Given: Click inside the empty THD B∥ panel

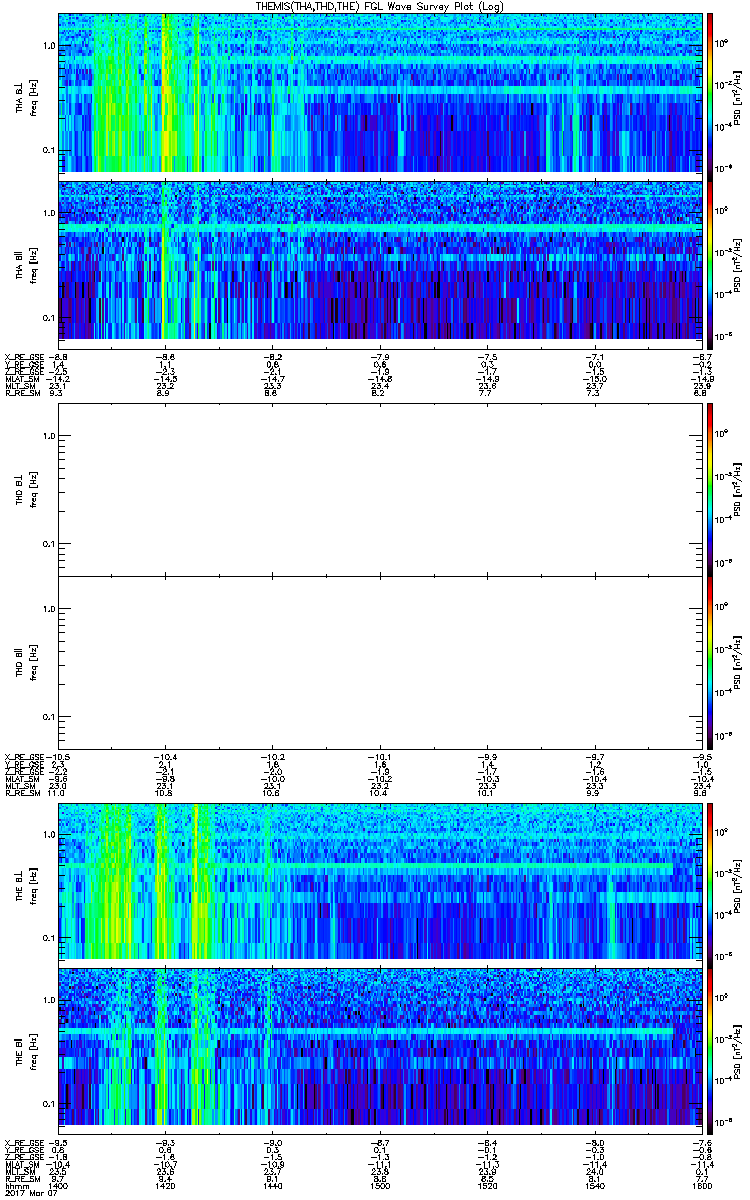Looking at the screenshot, I should 379,663.
